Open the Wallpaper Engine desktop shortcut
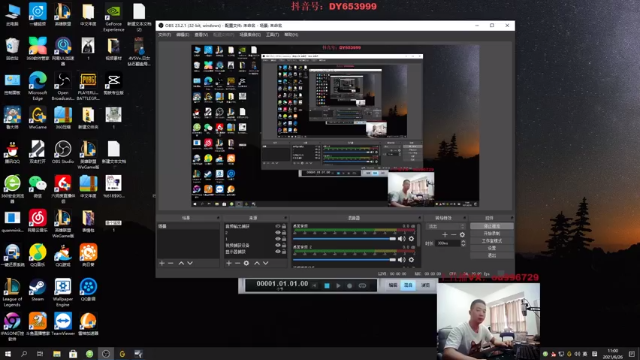This screenshot has height=360, width=640. tap(63, 292)
